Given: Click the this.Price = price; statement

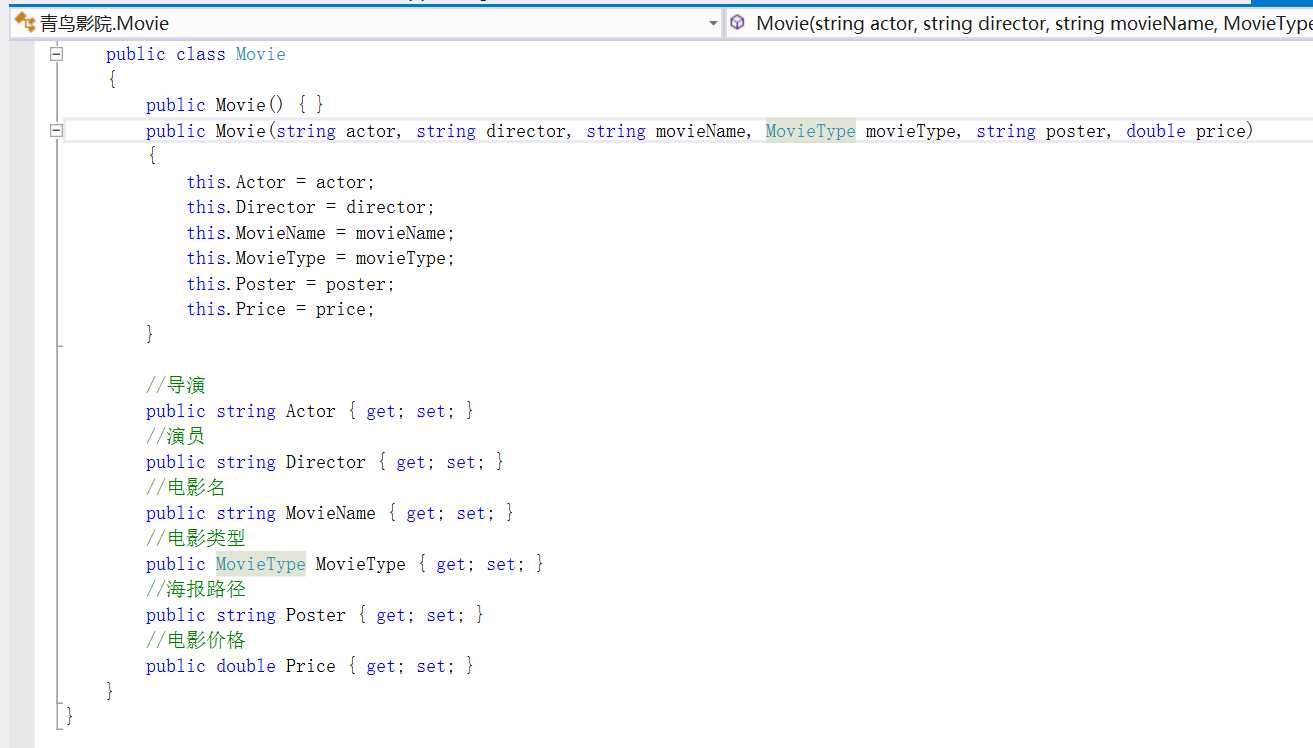Looking at the screenshot, I should pos(280,309).
